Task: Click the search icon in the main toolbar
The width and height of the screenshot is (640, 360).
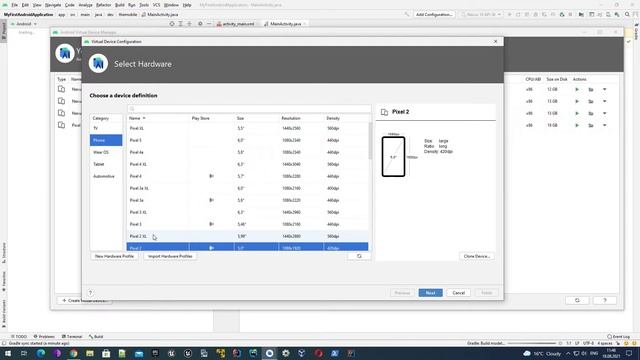Action: (x=627, y=15)
